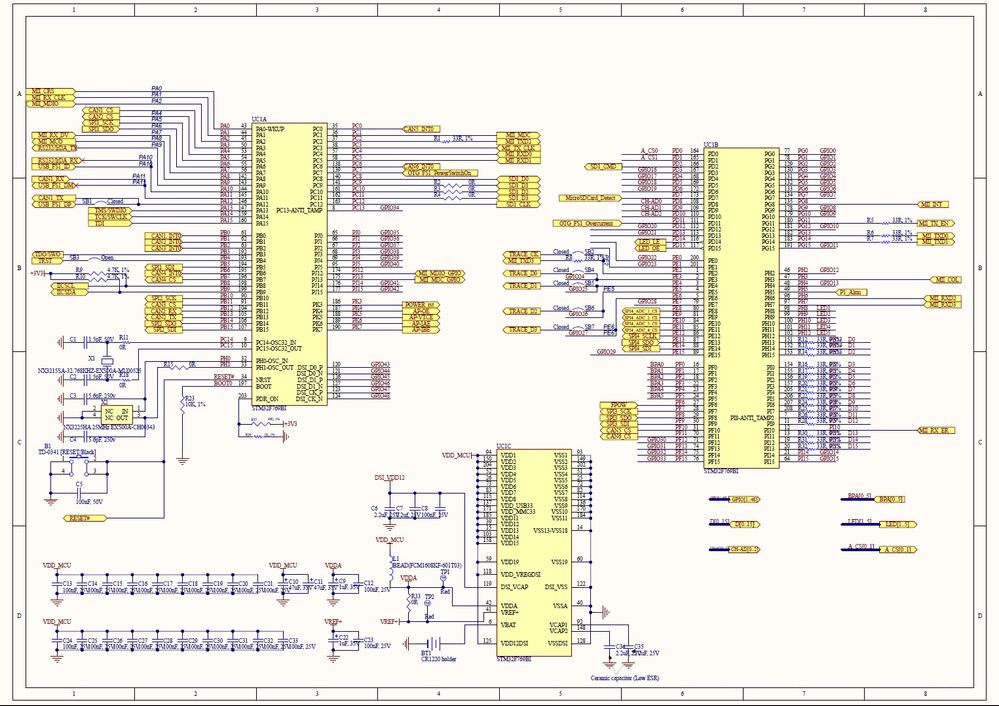Image resolution: width=999 pixels, height=706 pixels.
Task: Click solder bridge SB1 marked Closed
Action: point(103,201)
